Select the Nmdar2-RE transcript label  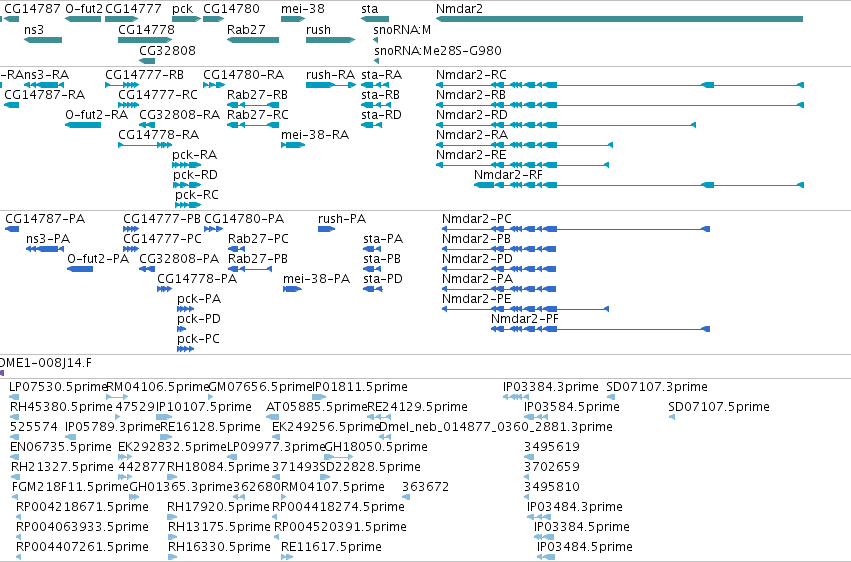(471, 155)
